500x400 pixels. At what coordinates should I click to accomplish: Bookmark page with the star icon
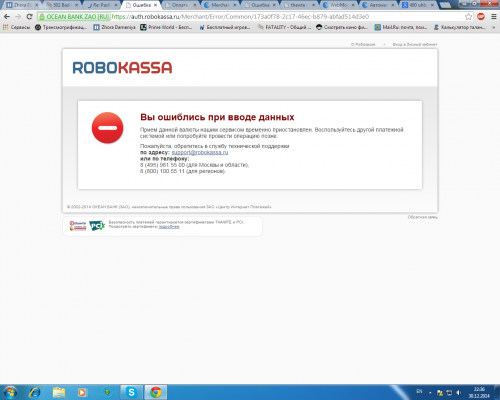(x=468, y=17)
